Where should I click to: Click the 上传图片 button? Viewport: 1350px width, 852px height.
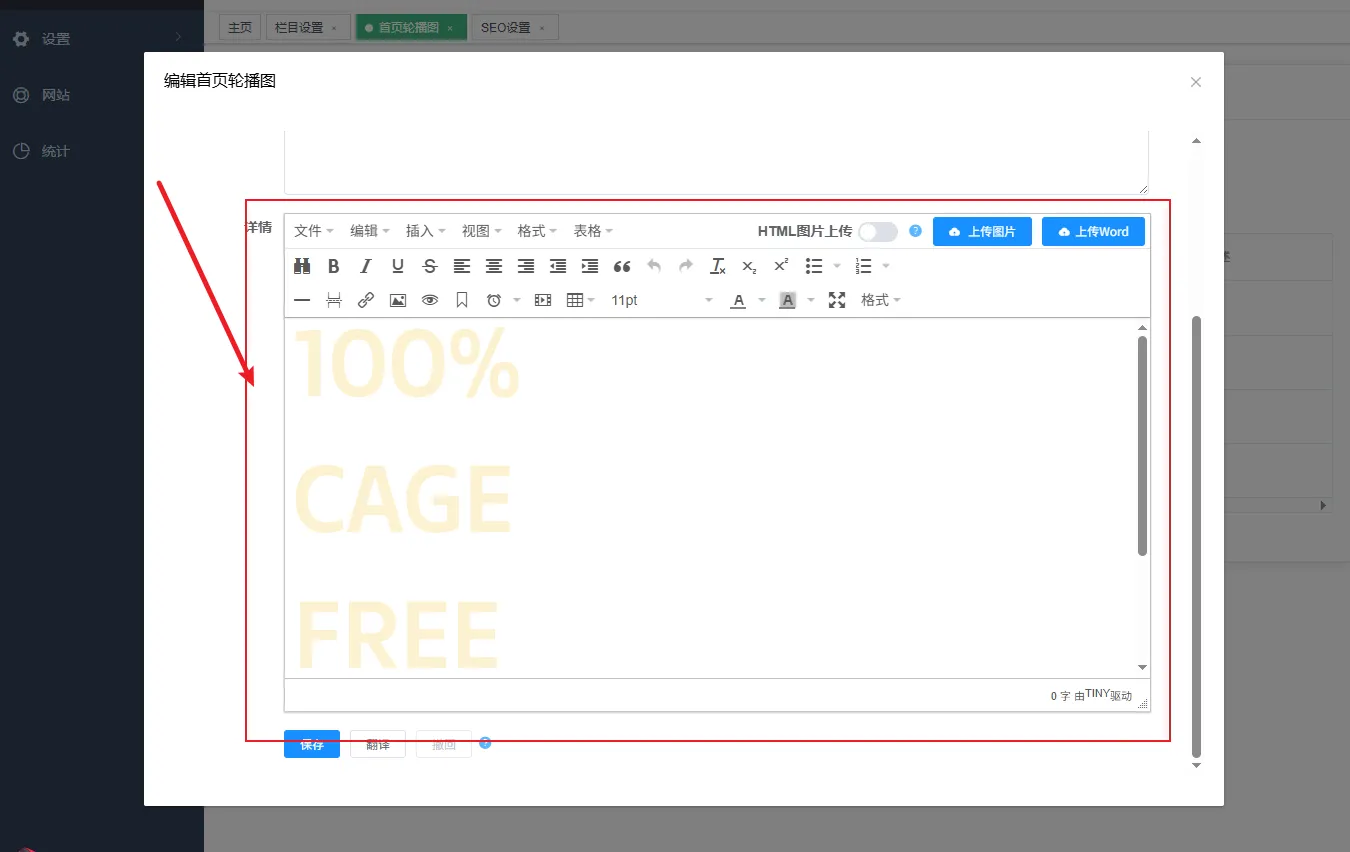click(x=982, y=231)
